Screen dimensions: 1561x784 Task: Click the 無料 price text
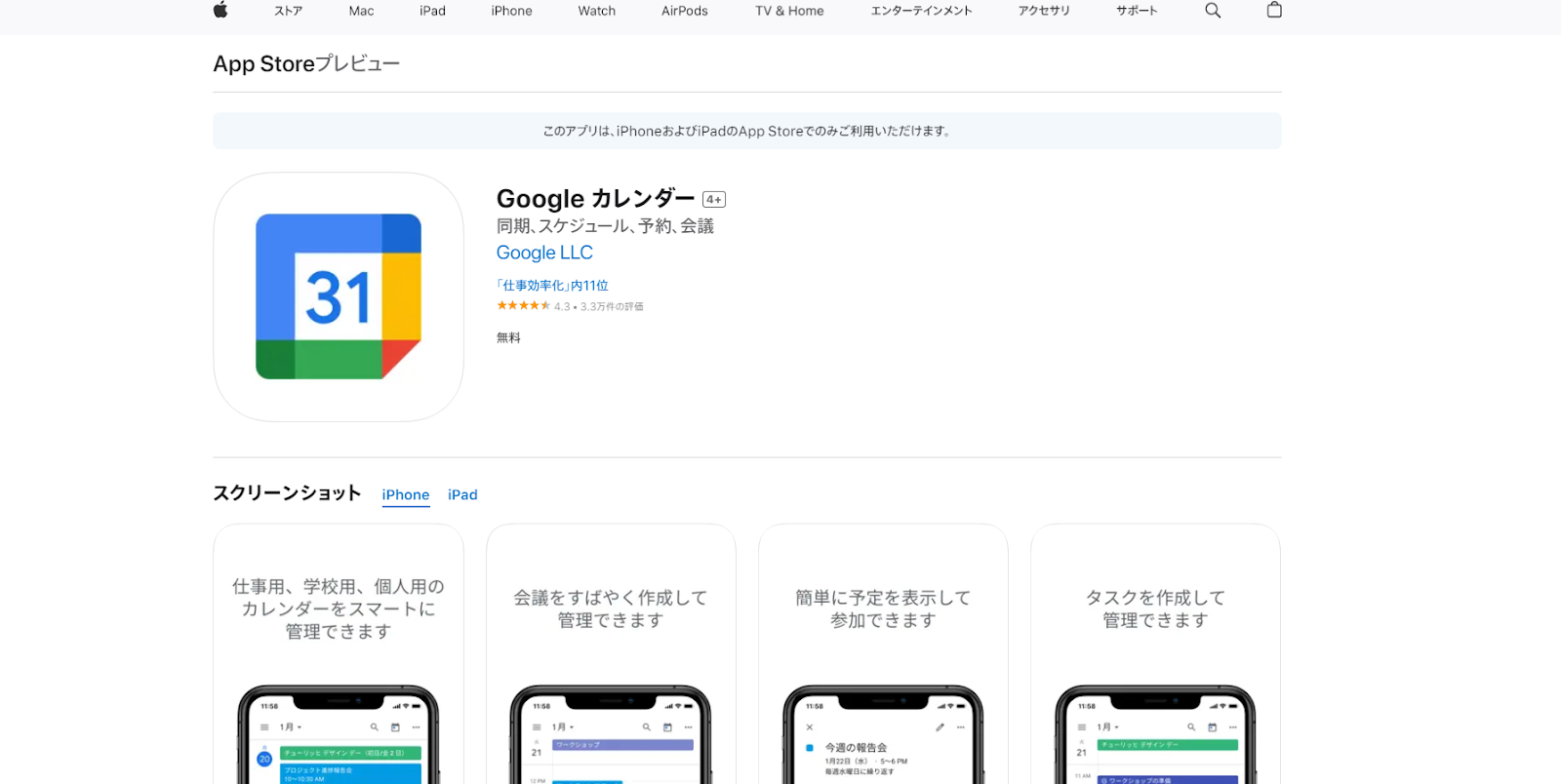(x=508, y=338)
